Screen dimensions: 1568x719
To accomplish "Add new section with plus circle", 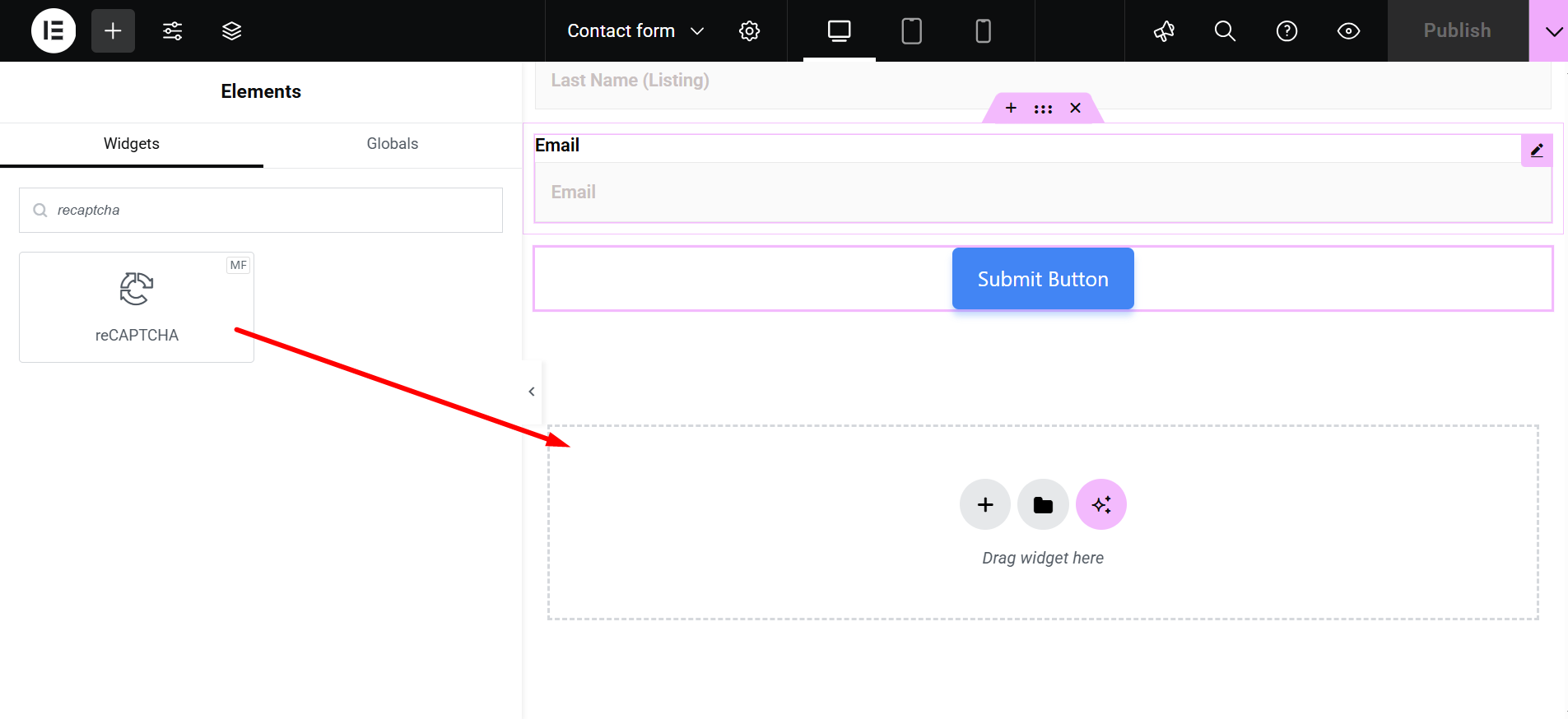I will click(x=985, y=504).
